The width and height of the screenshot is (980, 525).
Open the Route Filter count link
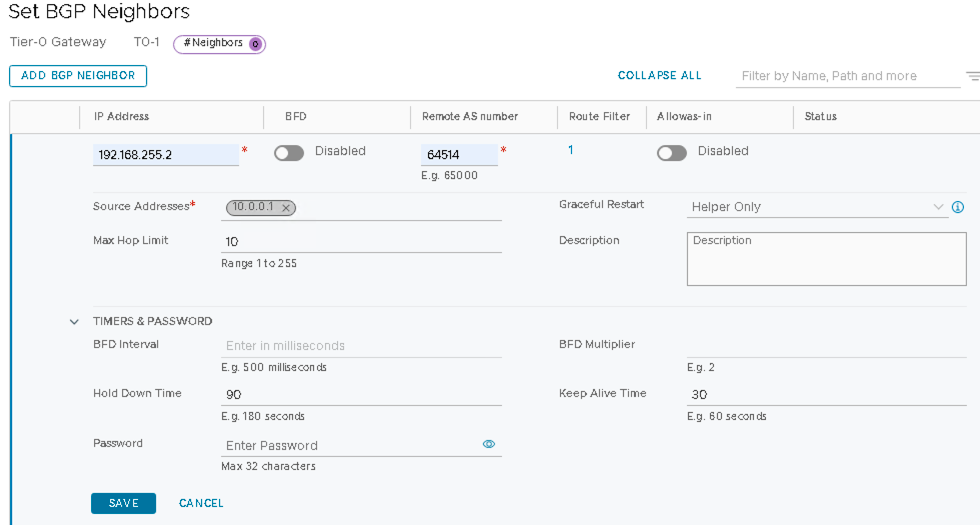[571, 150]
